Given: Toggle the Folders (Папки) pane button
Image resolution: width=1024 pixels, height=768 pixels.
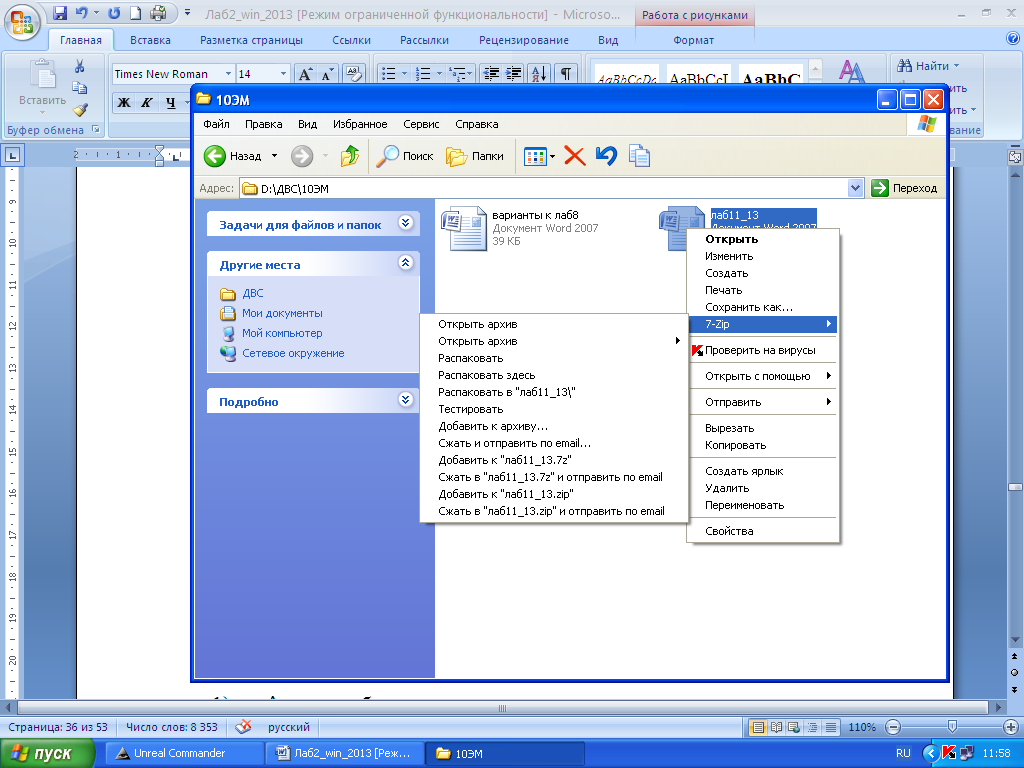Looking at the screenshot, I should (475, 156).
